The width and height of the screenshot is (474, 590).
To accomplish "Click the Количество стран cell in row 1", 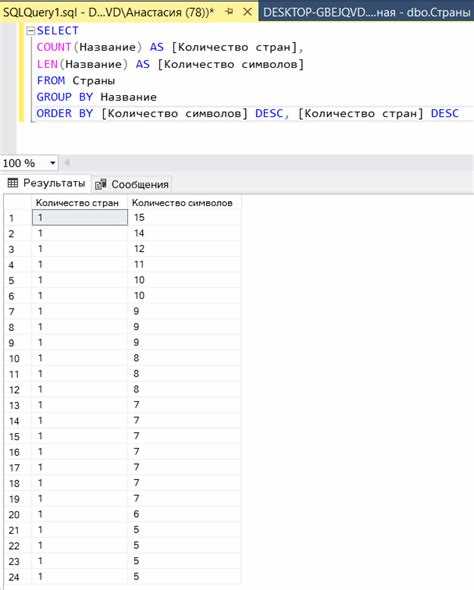I will click(80, 217).
